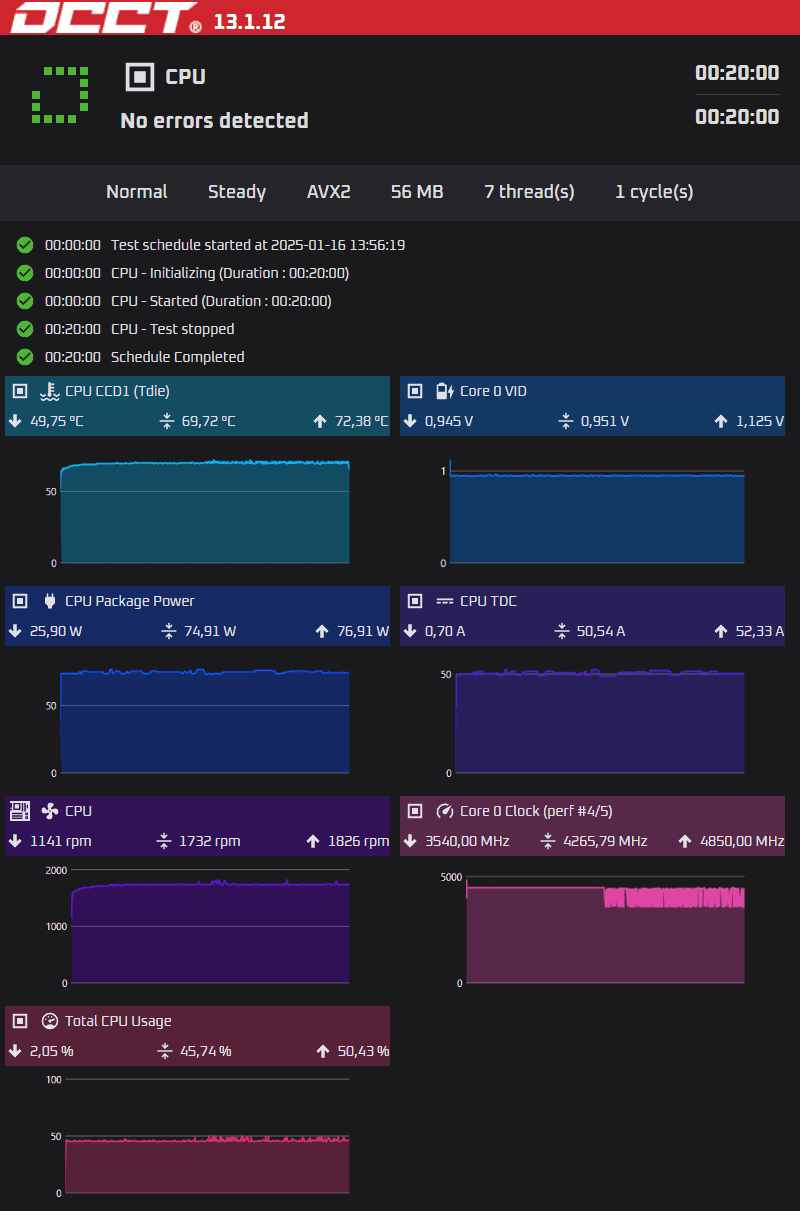
Task: Click the 0,951 V average VID value
Action: coord(605,421)
